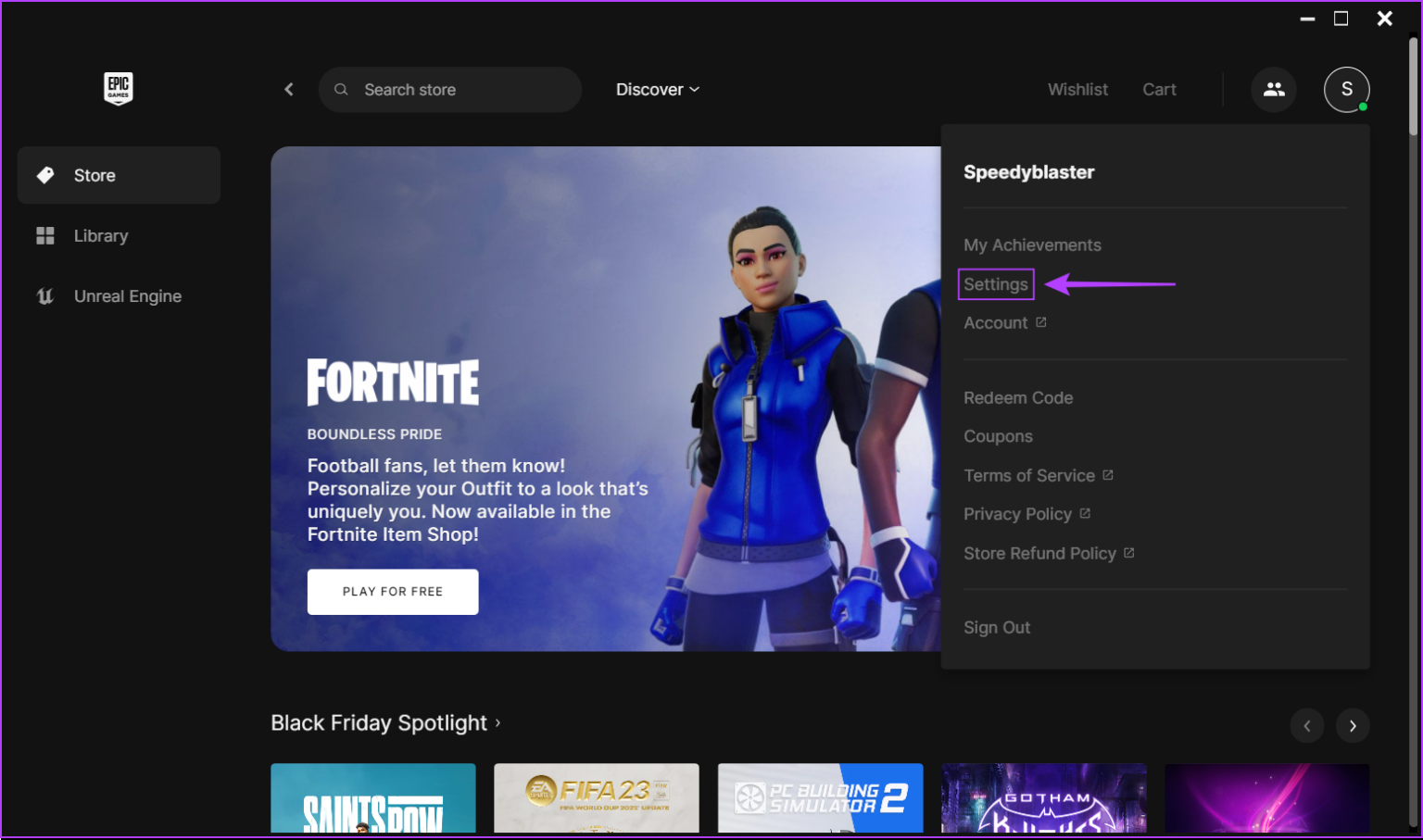Open the Unreal Engine section
The width and height of the screenshot is (1423, 840).
[127, 295]
